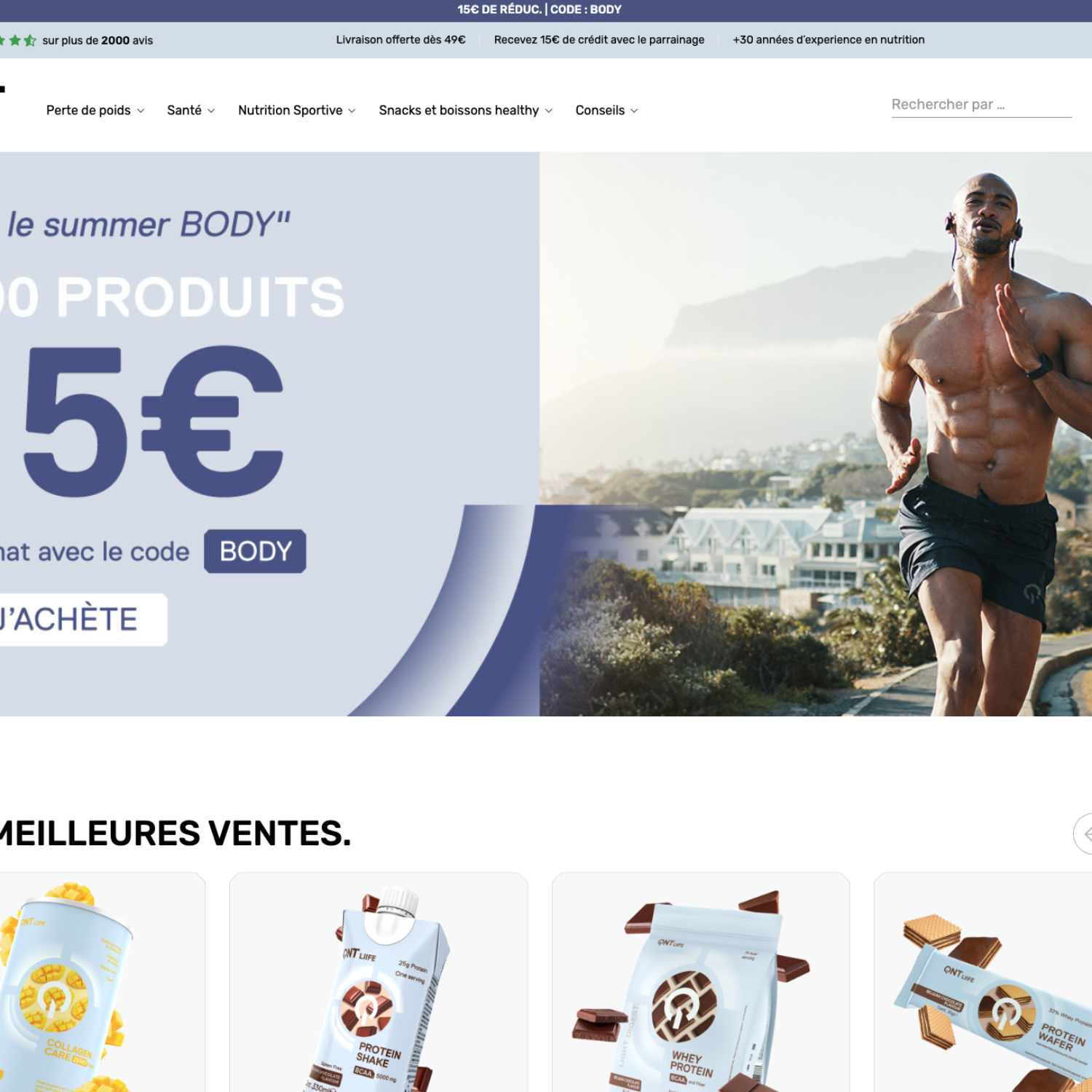Open the Whey Protein product card

pos(700,982)
